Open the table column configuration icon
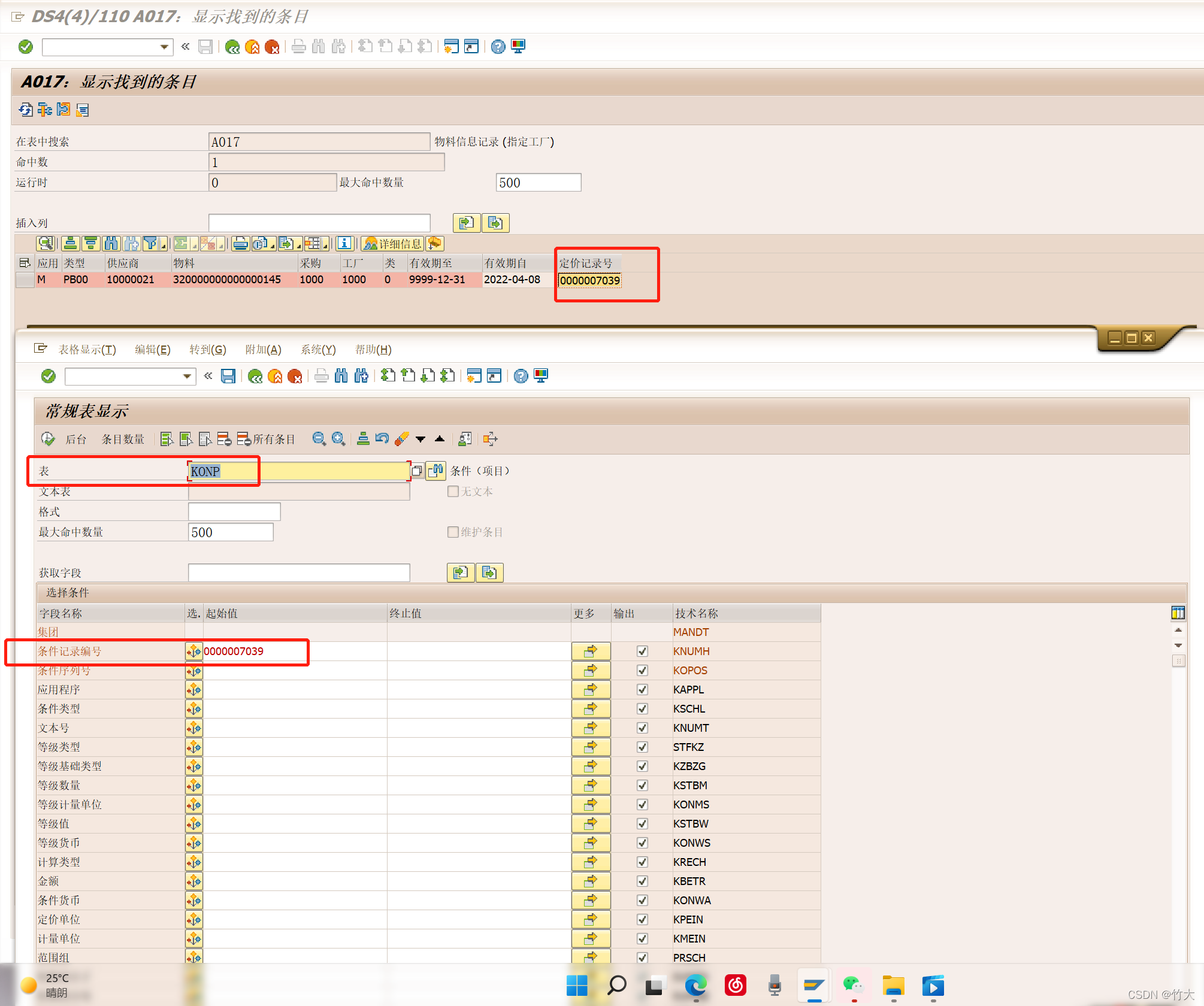 point(1178,613)
